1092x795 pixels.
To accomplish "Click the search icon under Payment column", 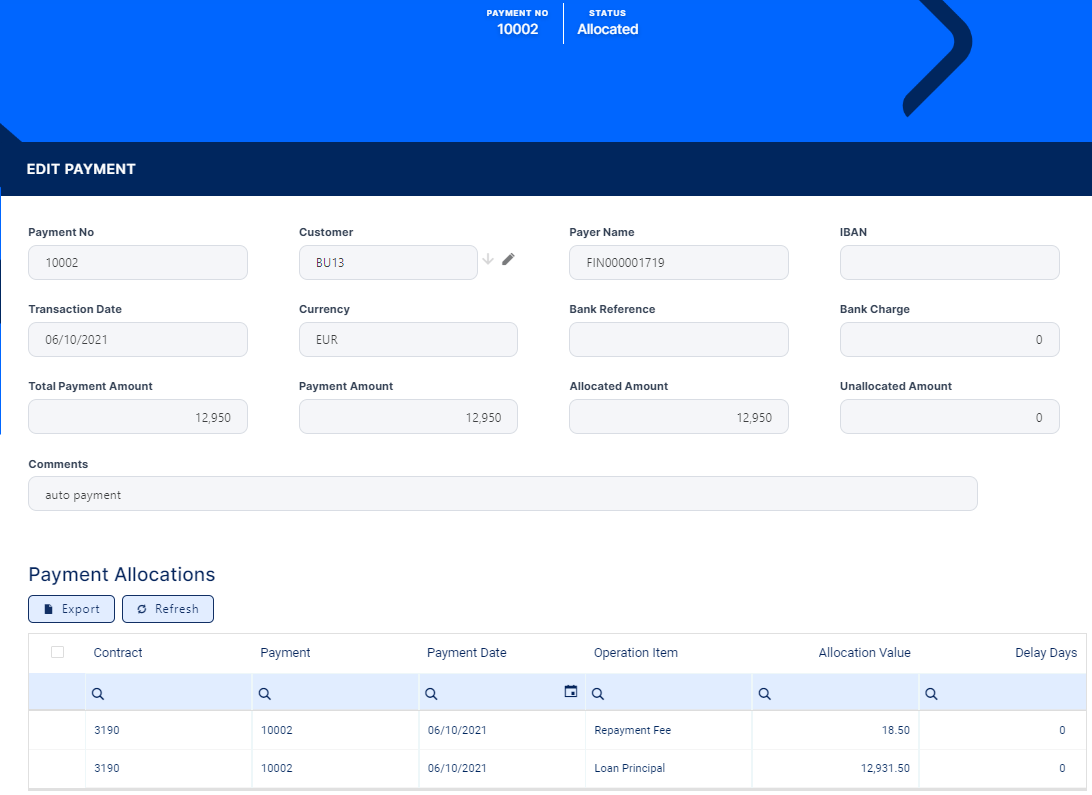I will pyautogui.click(x=265, y=694).
